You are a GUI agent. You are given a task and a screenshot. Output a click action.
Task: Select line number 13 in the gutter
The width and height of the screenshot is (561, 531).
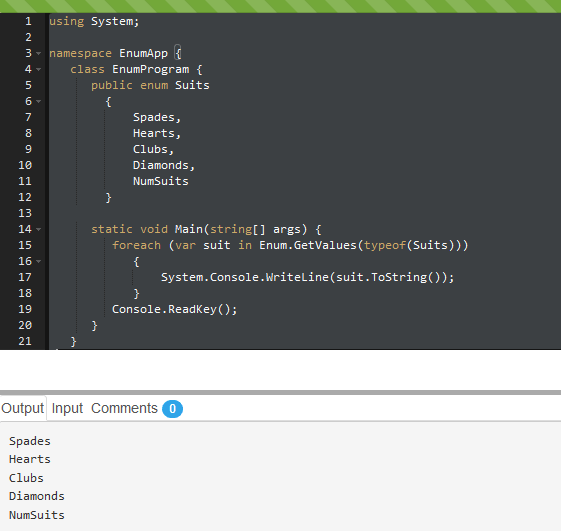point(25,213)
